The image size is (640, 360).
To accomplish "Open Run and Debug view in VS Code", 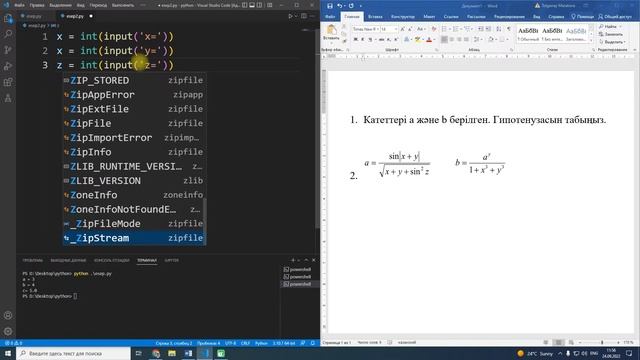I will tap(8, 66).
